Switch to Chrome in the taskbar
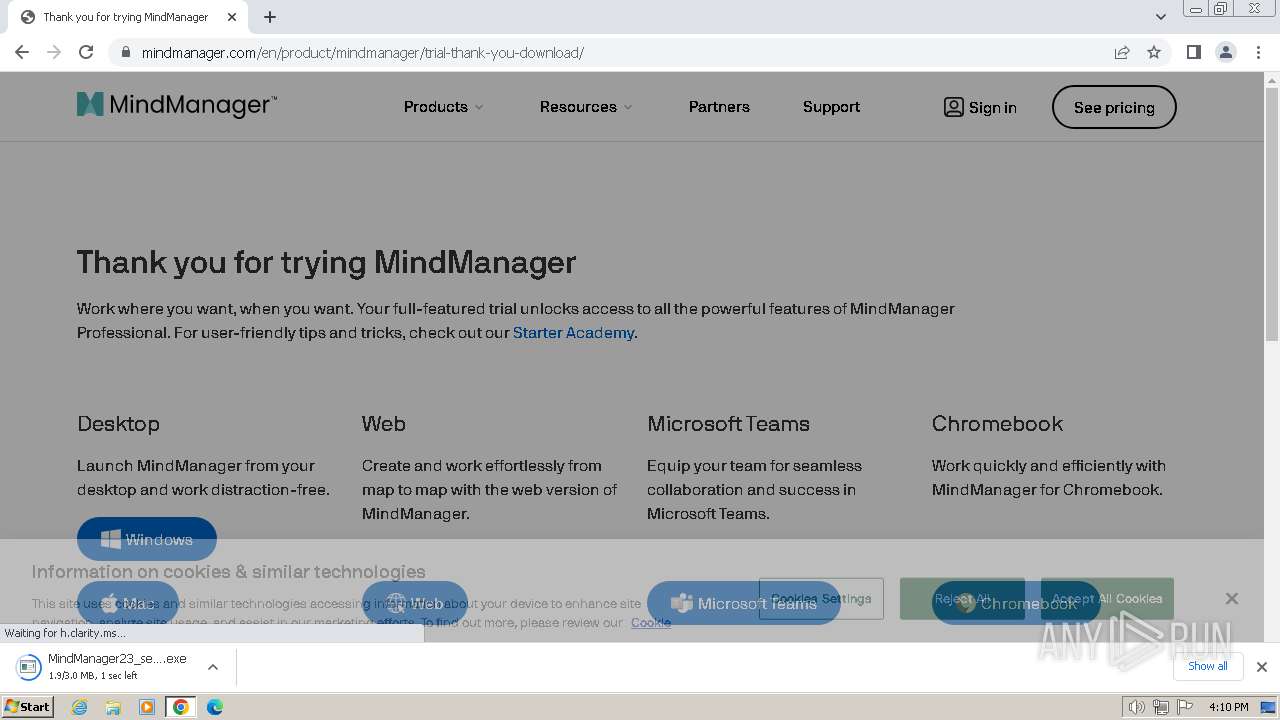Viewport: 1280px width, 720px height. tap(181, 707)
